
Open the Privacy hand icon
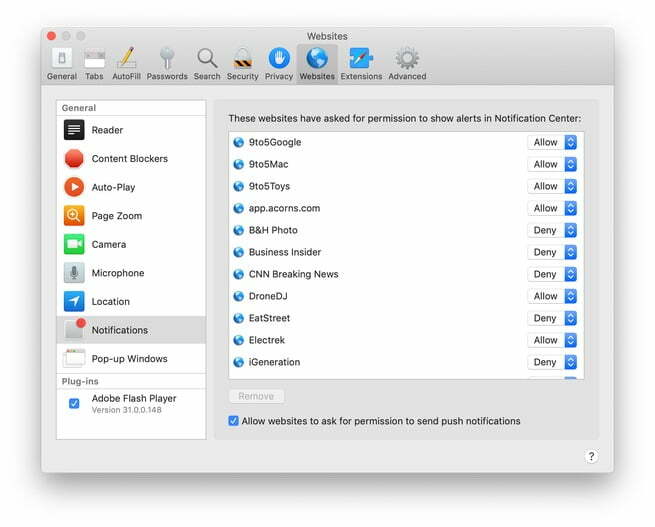(279, 58)
